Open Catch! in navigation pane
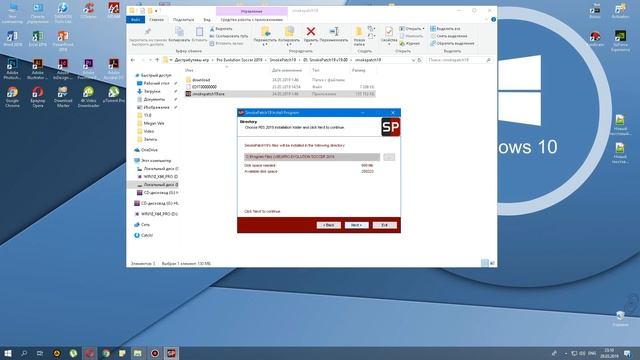 pos(147,236)
